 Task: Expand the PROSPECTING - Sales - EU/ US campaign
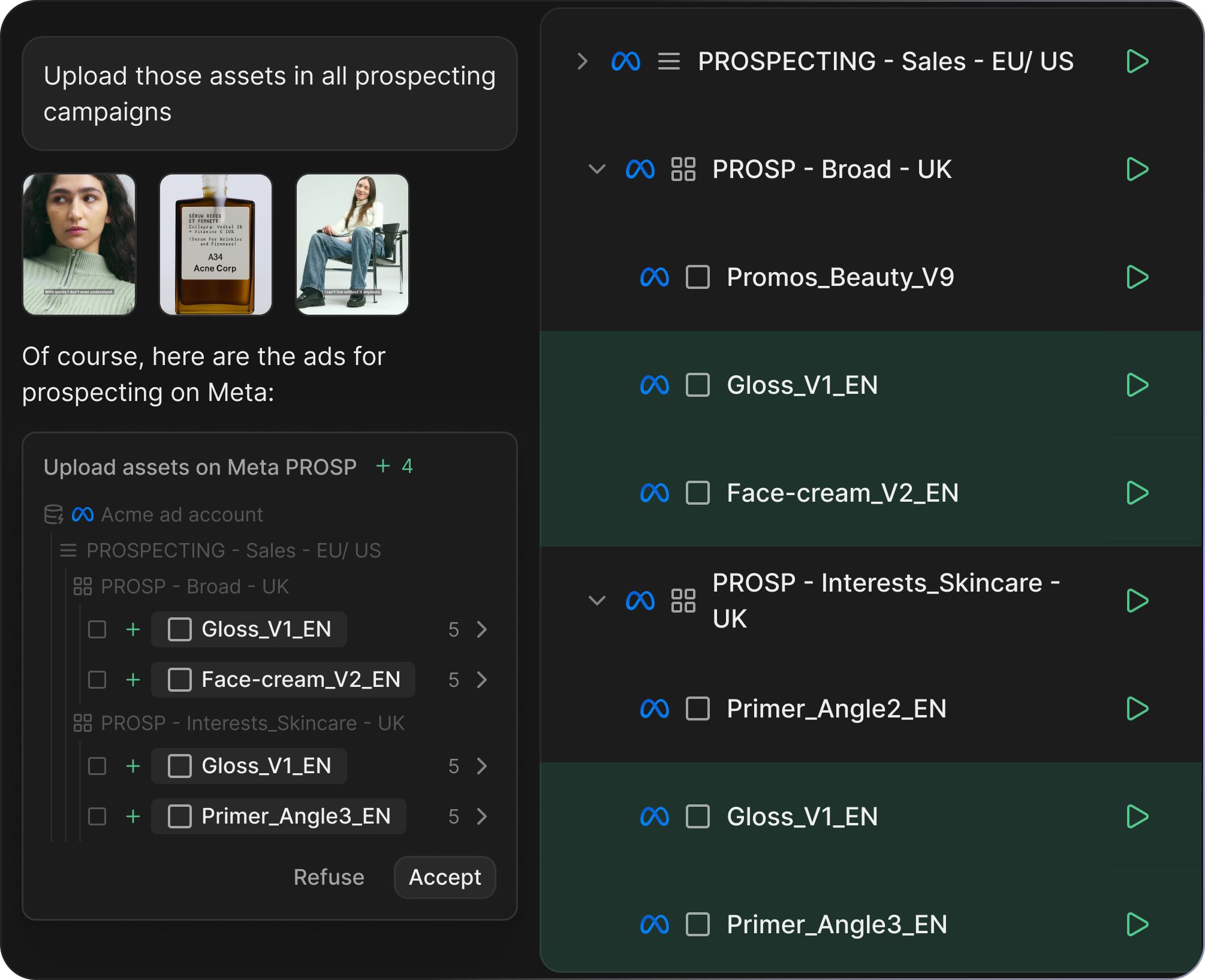click(x=582, y=61)
